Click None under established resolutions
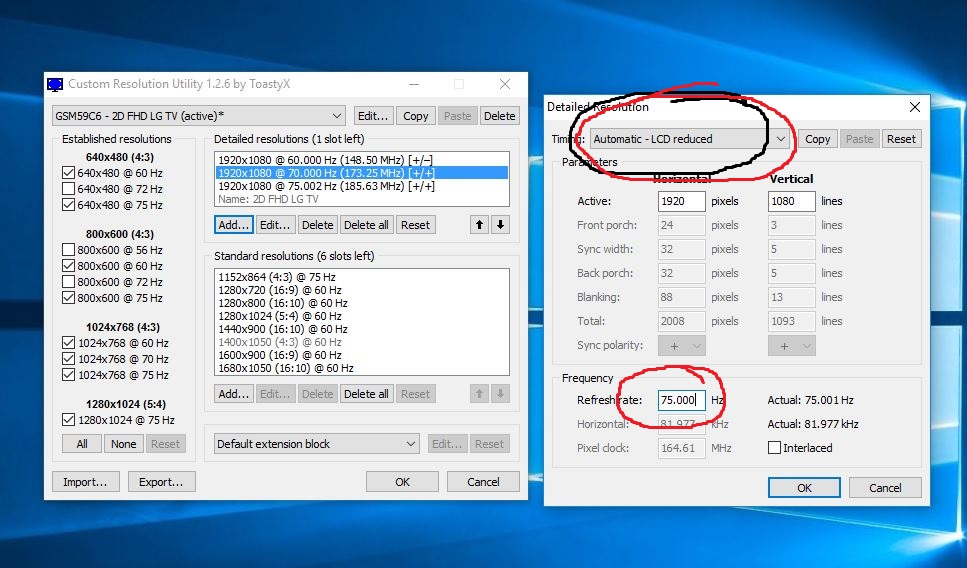 123,444
